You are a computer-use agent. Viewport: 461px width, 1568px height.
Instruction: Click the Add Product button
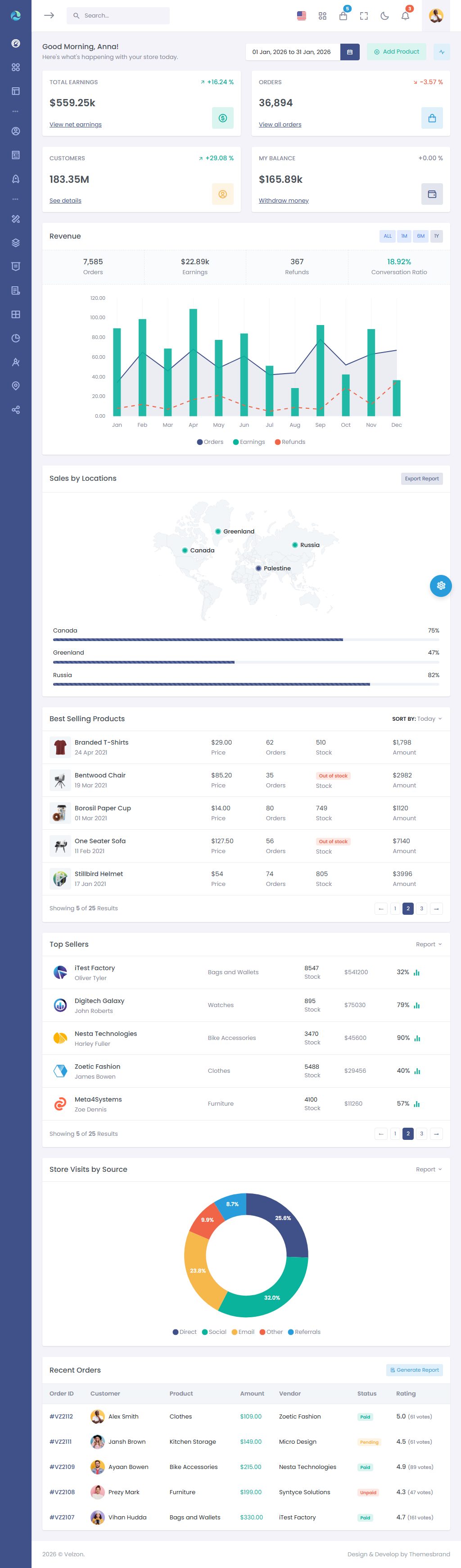(x=397, y=52)
